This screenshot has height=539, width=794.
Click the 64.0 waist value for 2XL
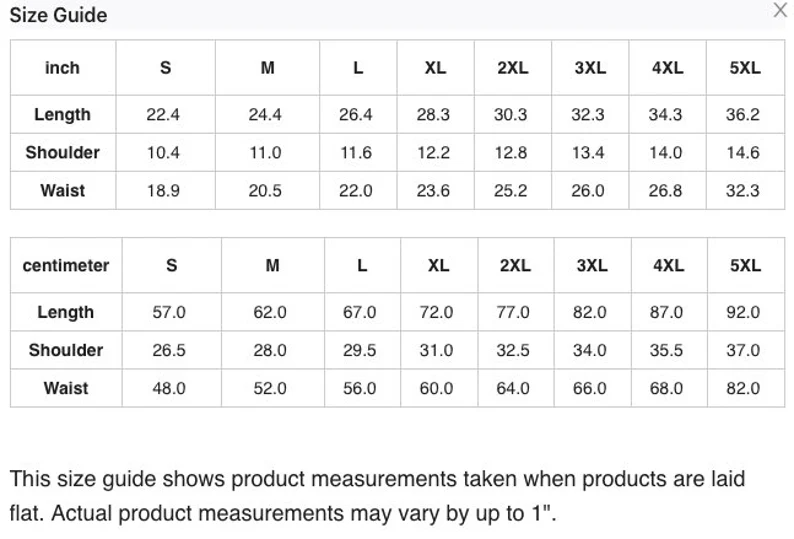click(x=513, y=388)
